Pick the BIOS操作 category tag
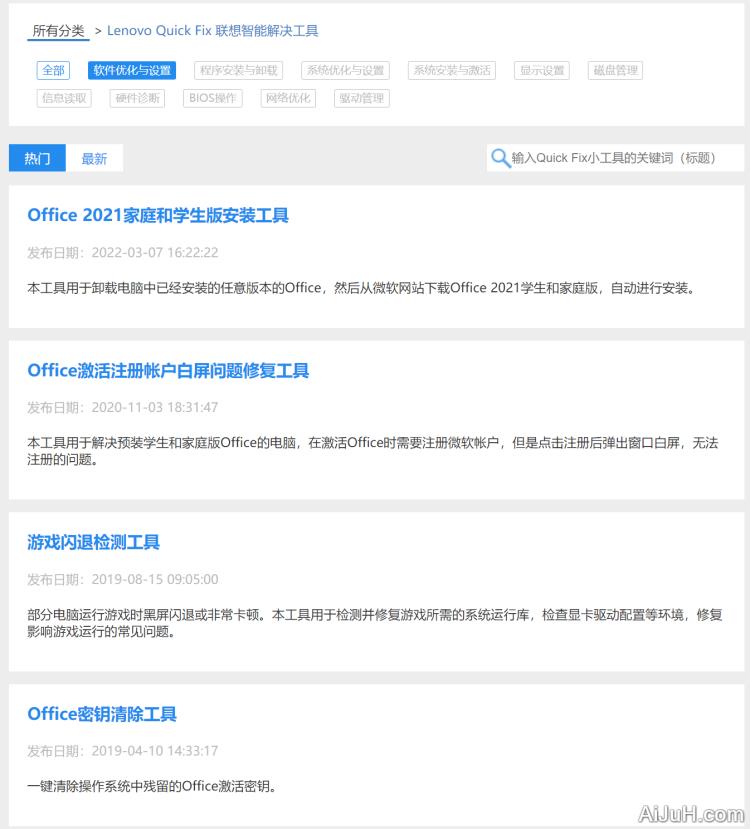The width and height of the screenshot is (750, 829). (x=212, y=98)
